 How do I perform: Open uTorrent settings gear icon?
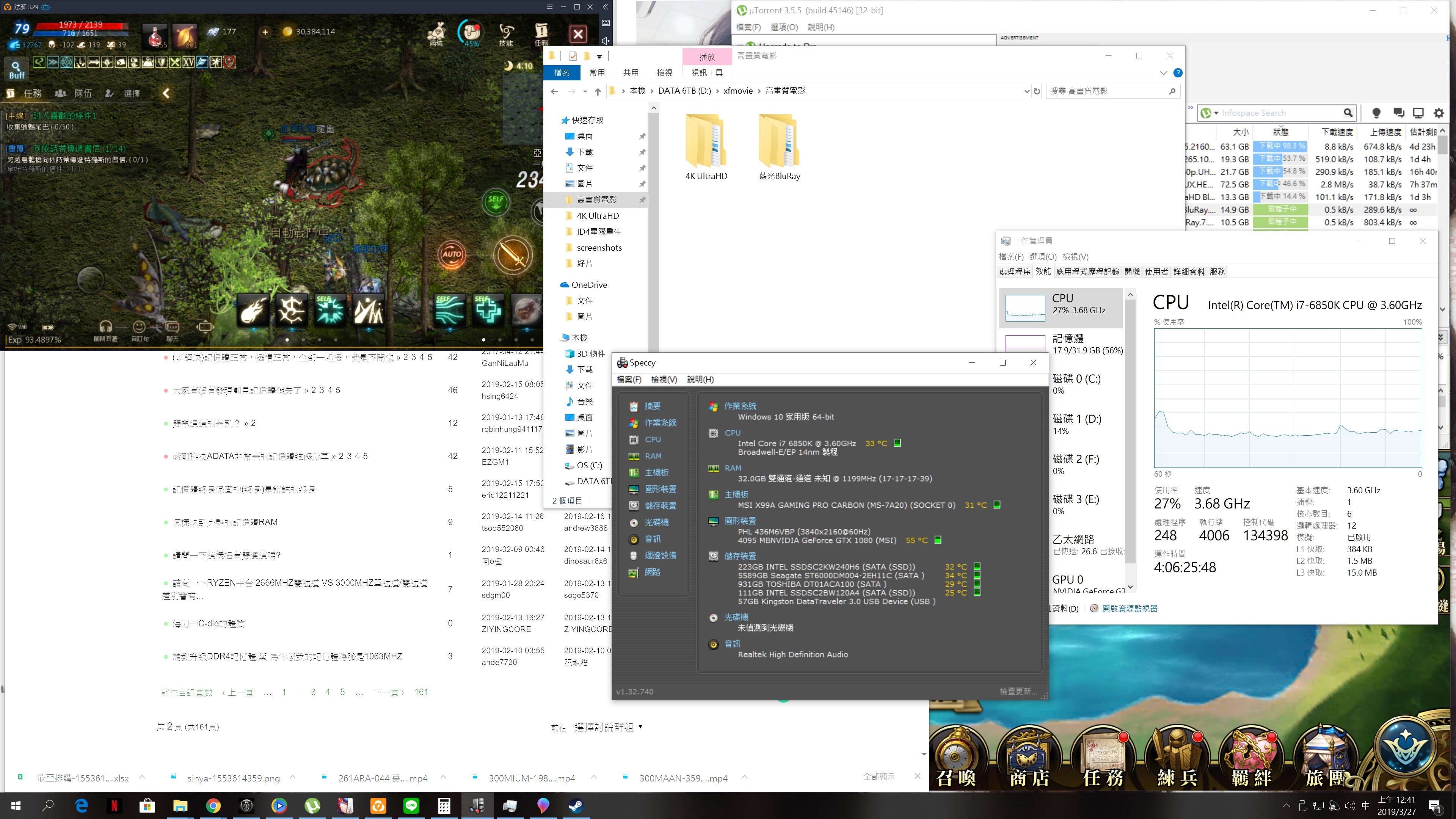coord(1439,113)
